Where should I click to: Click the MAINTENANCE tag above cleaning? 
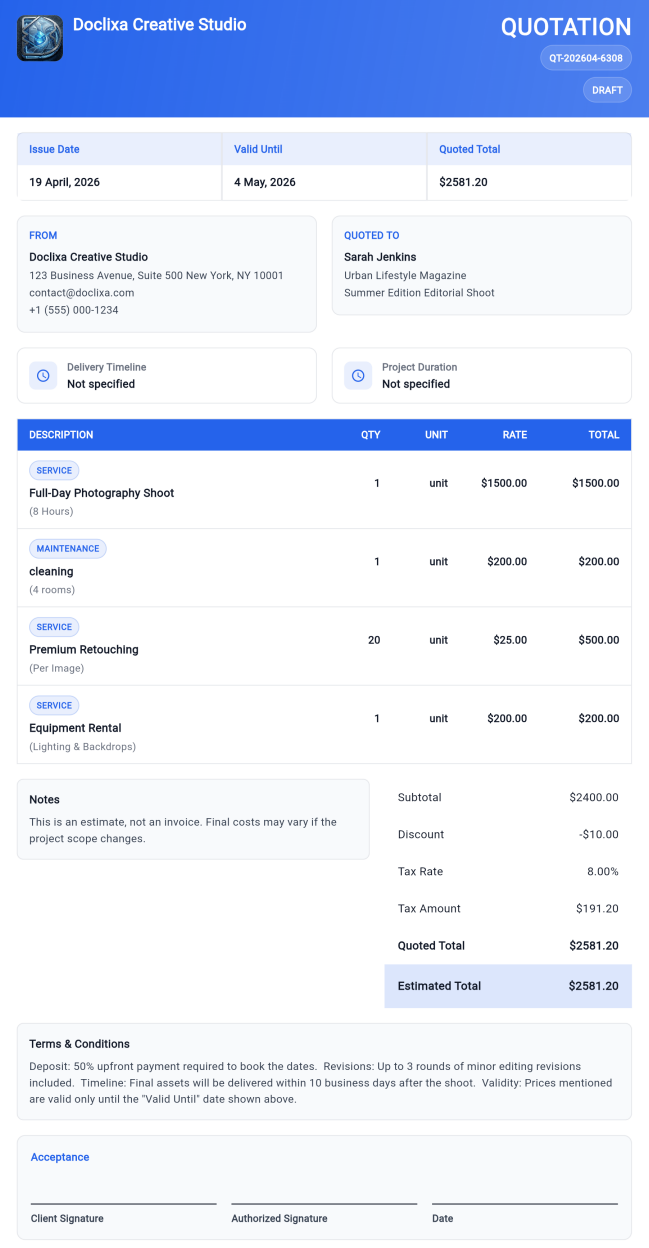point(68,548)
